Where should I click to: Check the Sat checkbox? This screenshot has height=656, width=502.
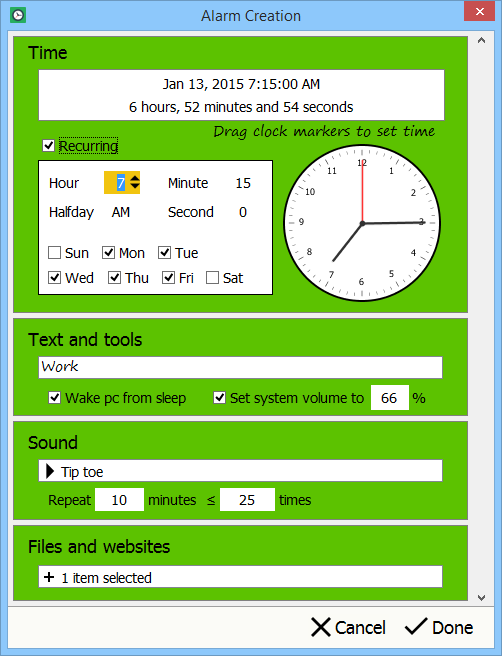coord(212,278)
